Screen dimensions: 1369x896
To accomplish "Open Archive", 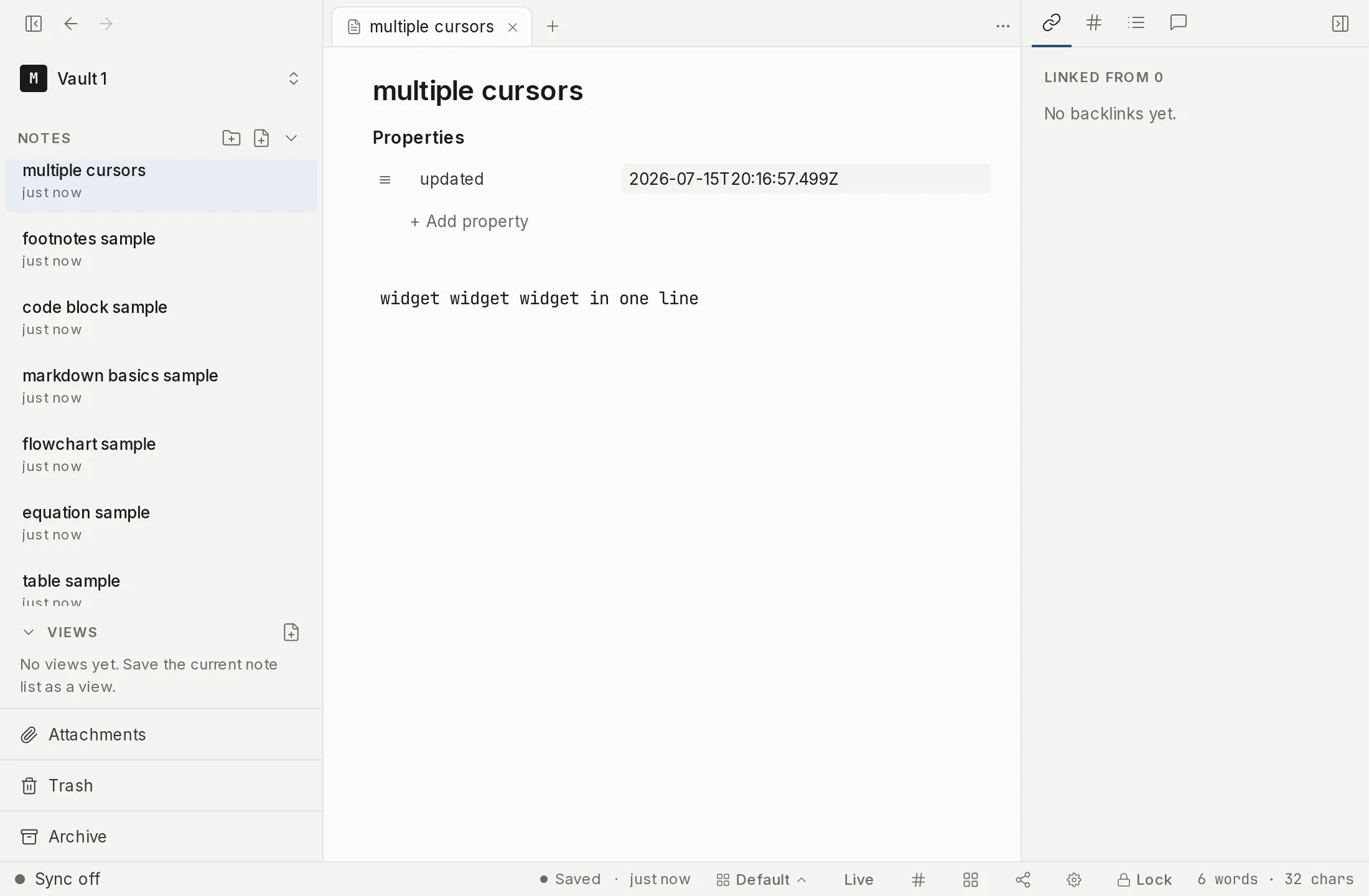I will 161,836.
